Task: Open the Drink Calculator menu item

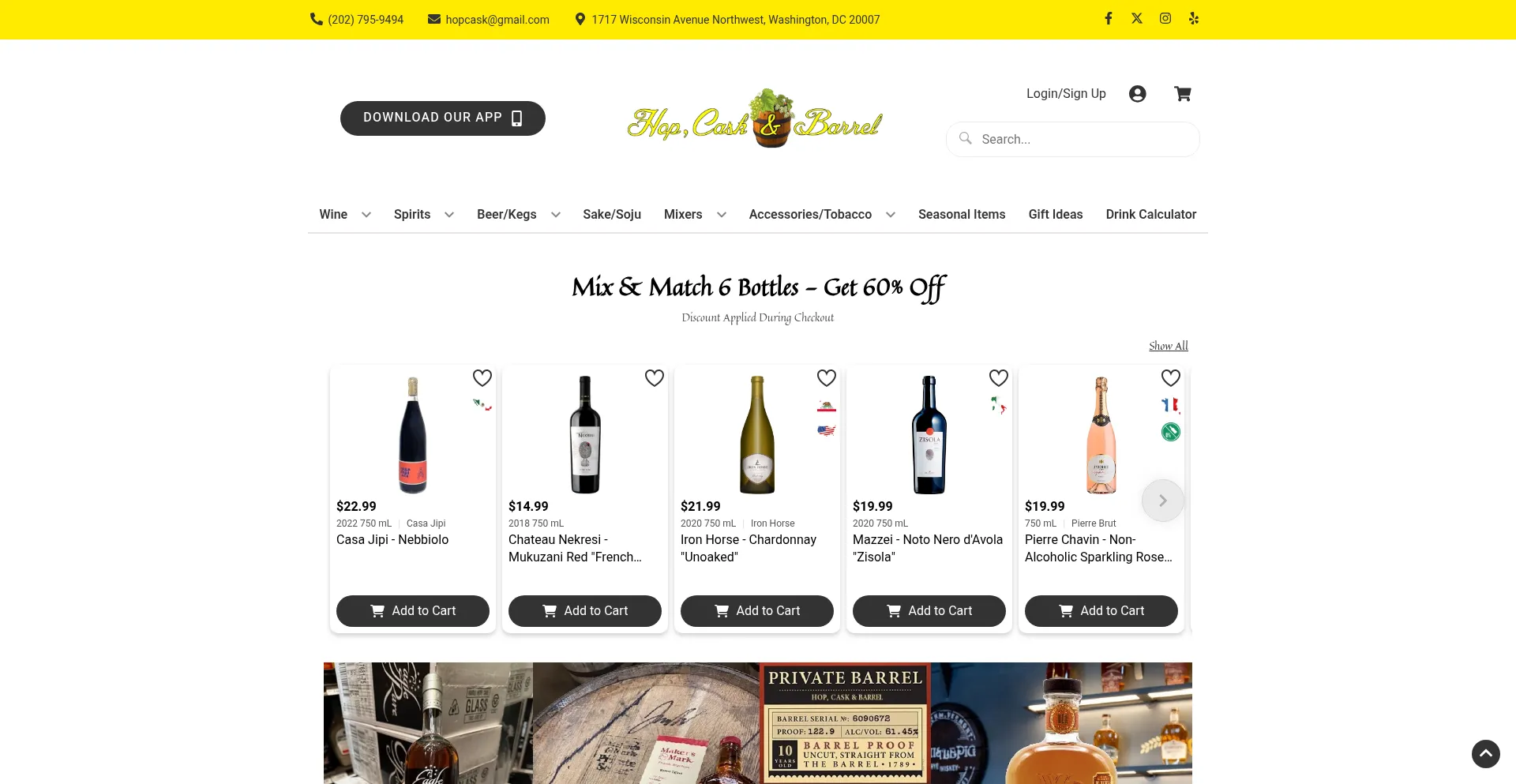Action: click(x=1150, y=215)
